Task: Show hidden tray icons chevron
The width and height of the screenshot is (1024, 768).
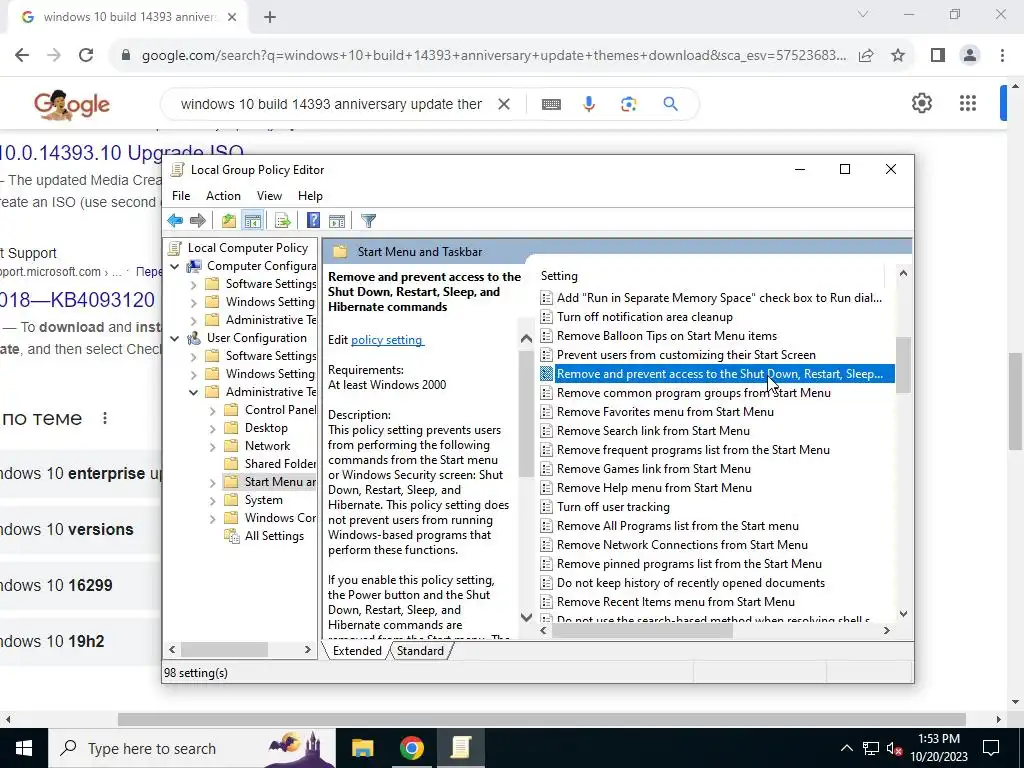Action: (846, 748)
